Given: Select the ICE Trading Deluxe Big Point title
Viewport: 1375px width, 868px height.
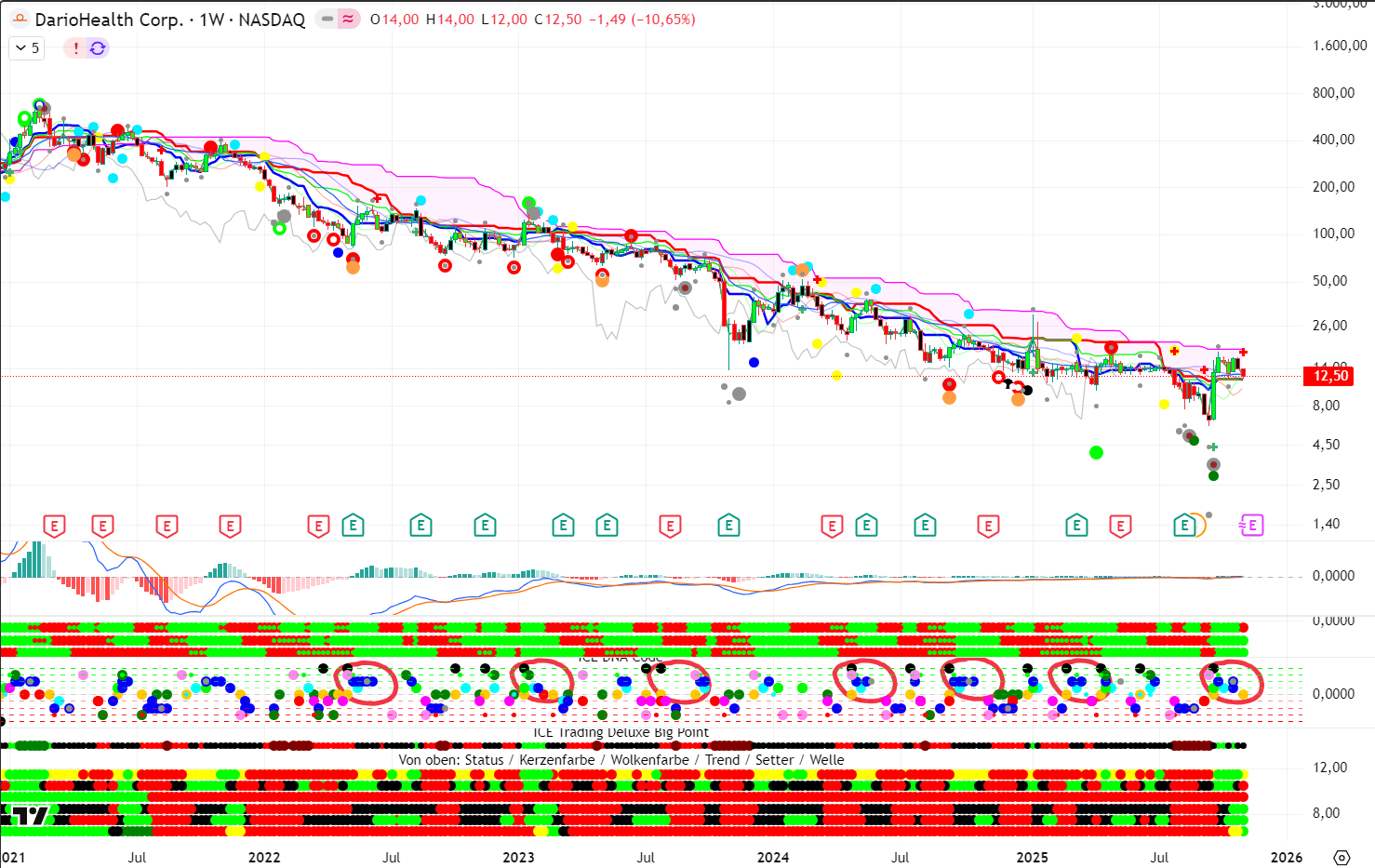Looking at the screenshot, I should tap(621, 732).
